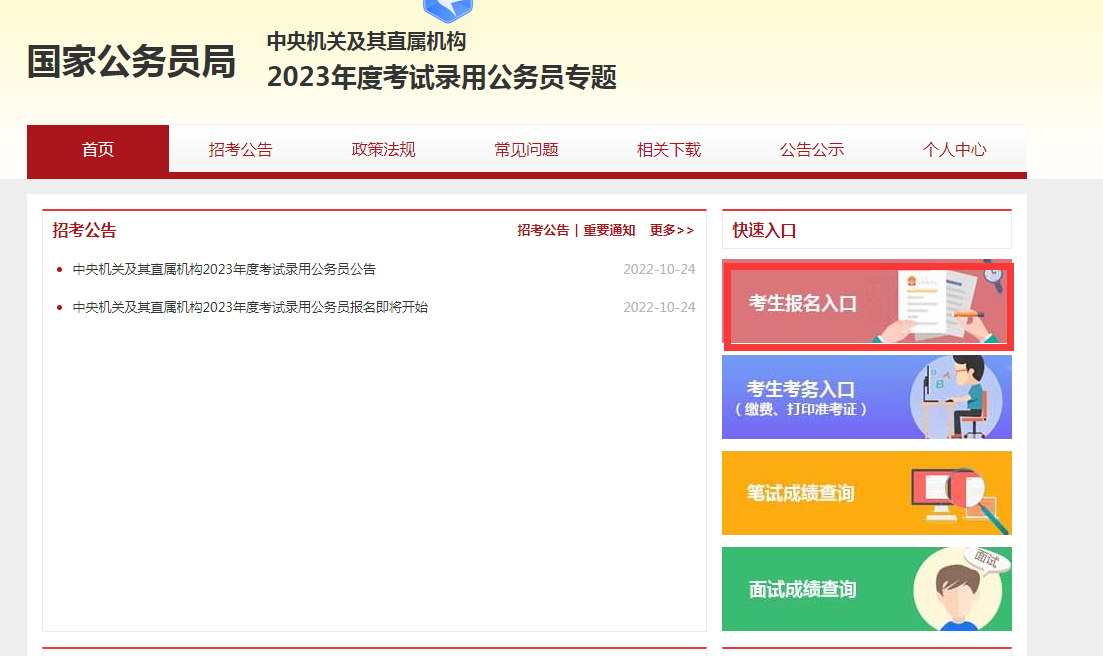This screenshot has width=1103, height=656.
Task: Select 招考公告 filter beside 重要通知
Action: tap(543, 230)
